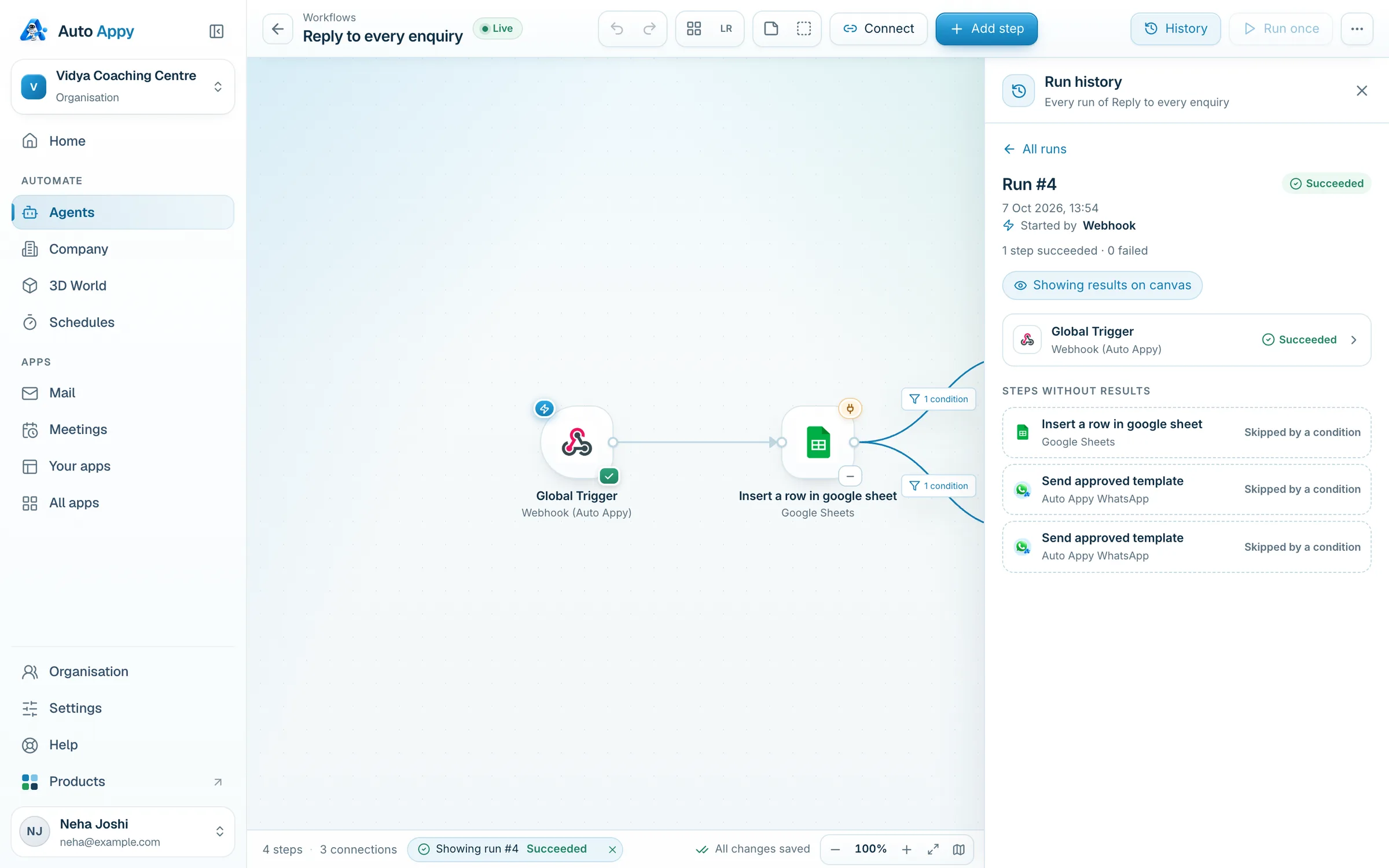Close the Run history panel

1362,91
